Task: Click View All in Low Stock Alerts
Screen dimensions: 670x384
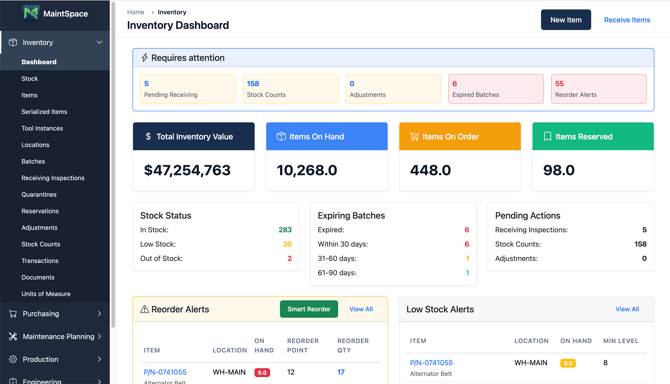Action: pyautogui.click(x=627, y=309)
